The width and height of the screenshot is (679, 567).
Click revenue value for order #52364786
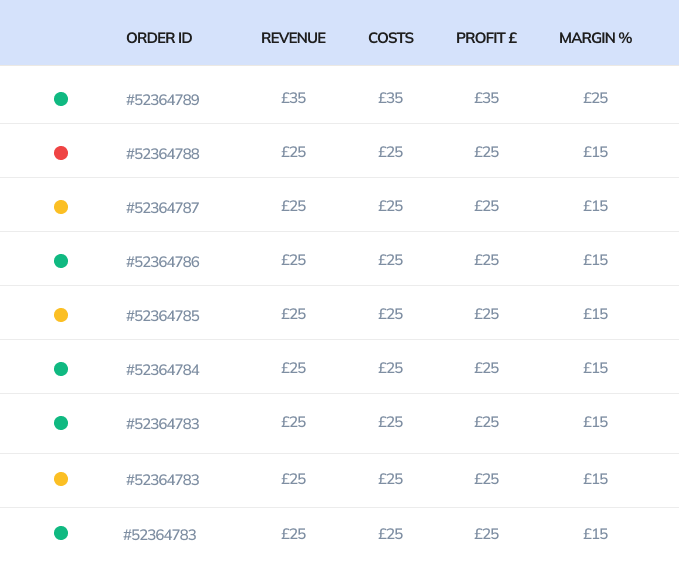(294, 260)
